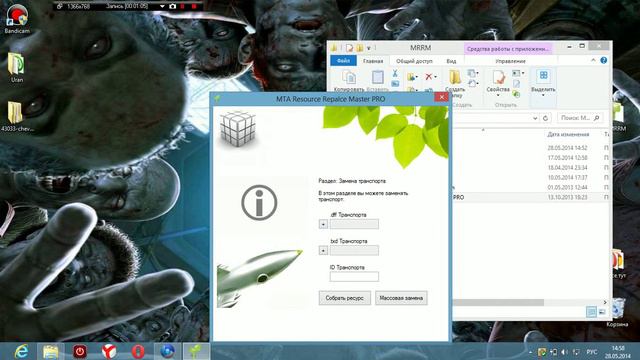
Task: Click the horizontal scrollbar right arrow
Action: [605, 302]
